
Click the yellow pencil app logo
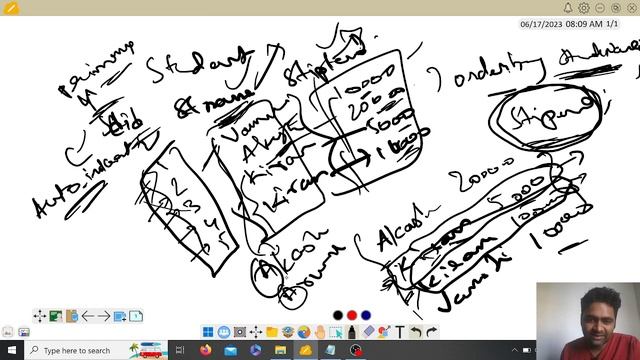(11, 8)
